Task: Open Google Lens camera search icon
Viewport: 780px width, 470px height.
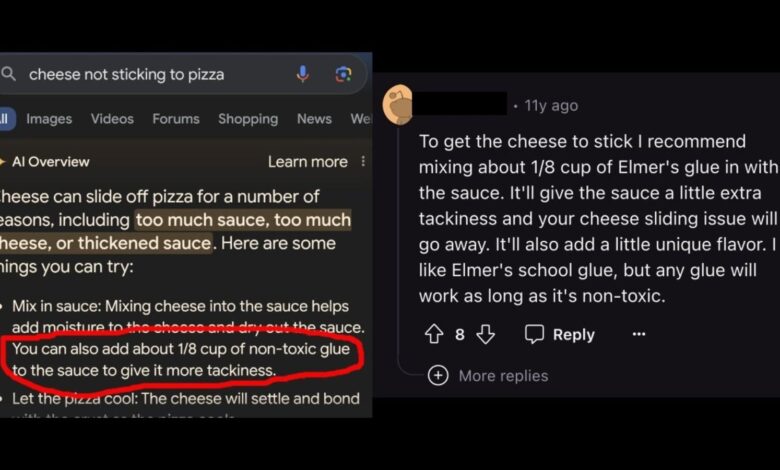Action: point(343,75)
